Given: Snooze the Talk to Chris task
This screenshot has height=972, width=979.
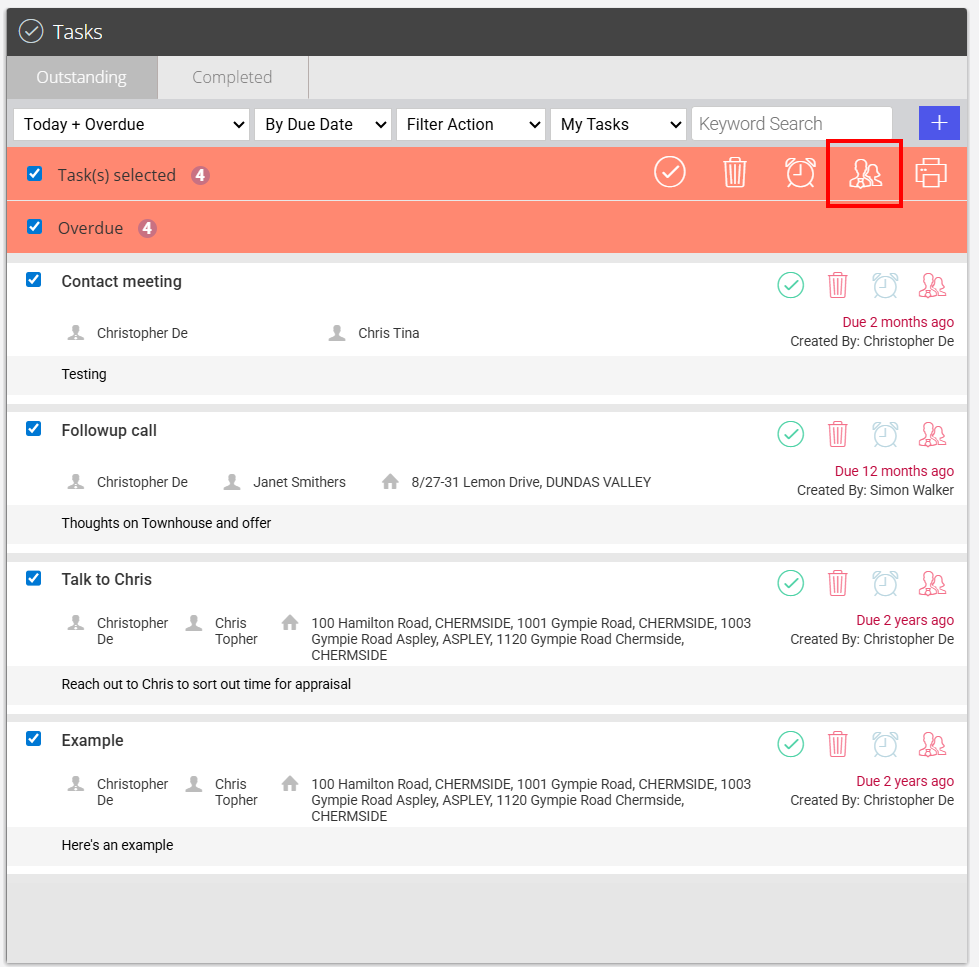Looking at the screenshot, I should (885, 583).
